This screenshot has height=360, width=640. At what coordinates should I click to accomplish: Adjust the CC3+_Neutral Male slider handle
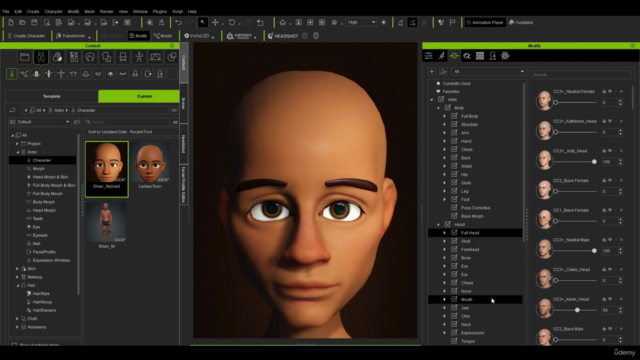pos(594,251)
